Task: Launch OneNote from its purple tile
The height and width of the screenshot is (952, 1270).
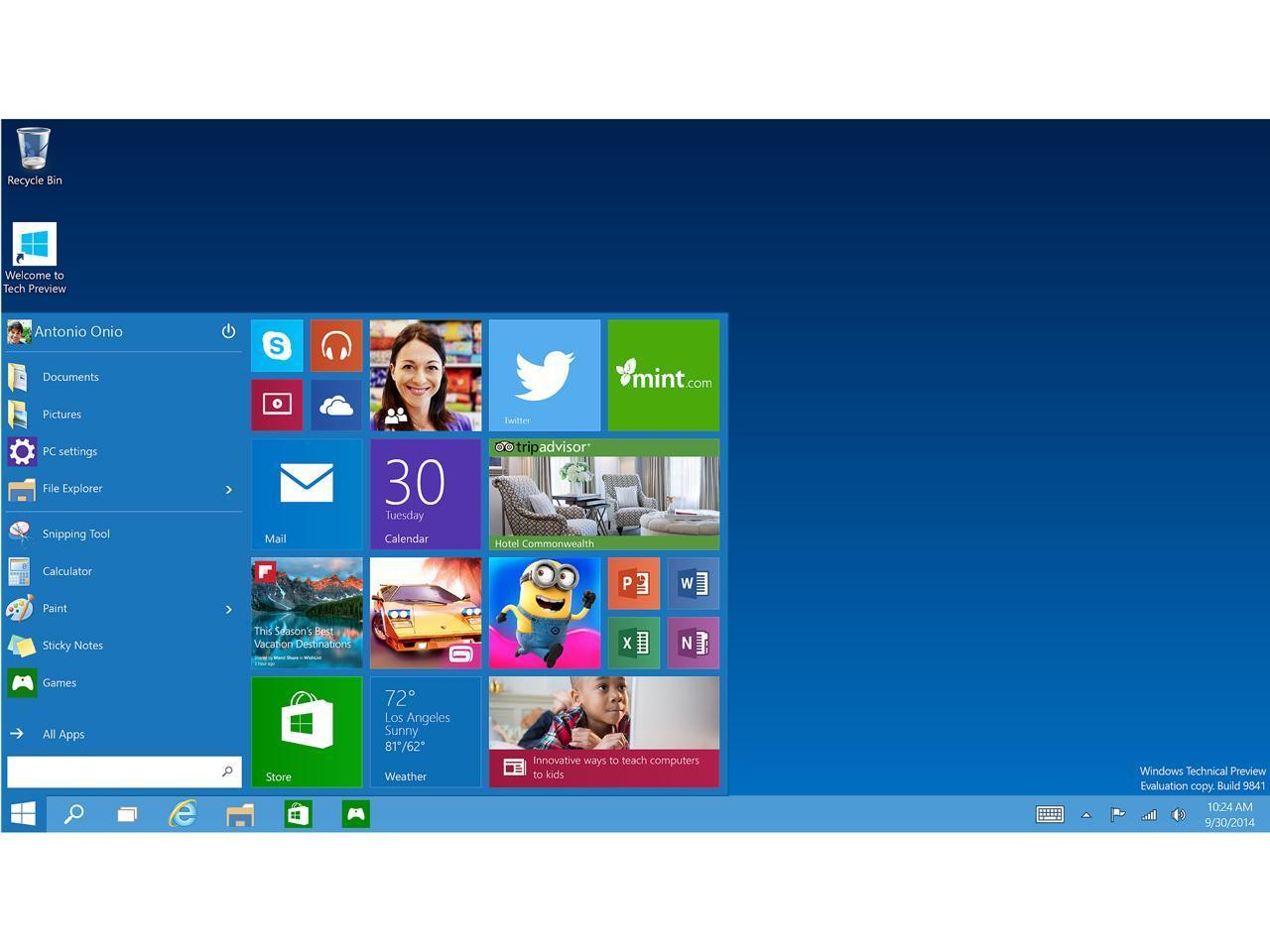Action: click(694, 643)
